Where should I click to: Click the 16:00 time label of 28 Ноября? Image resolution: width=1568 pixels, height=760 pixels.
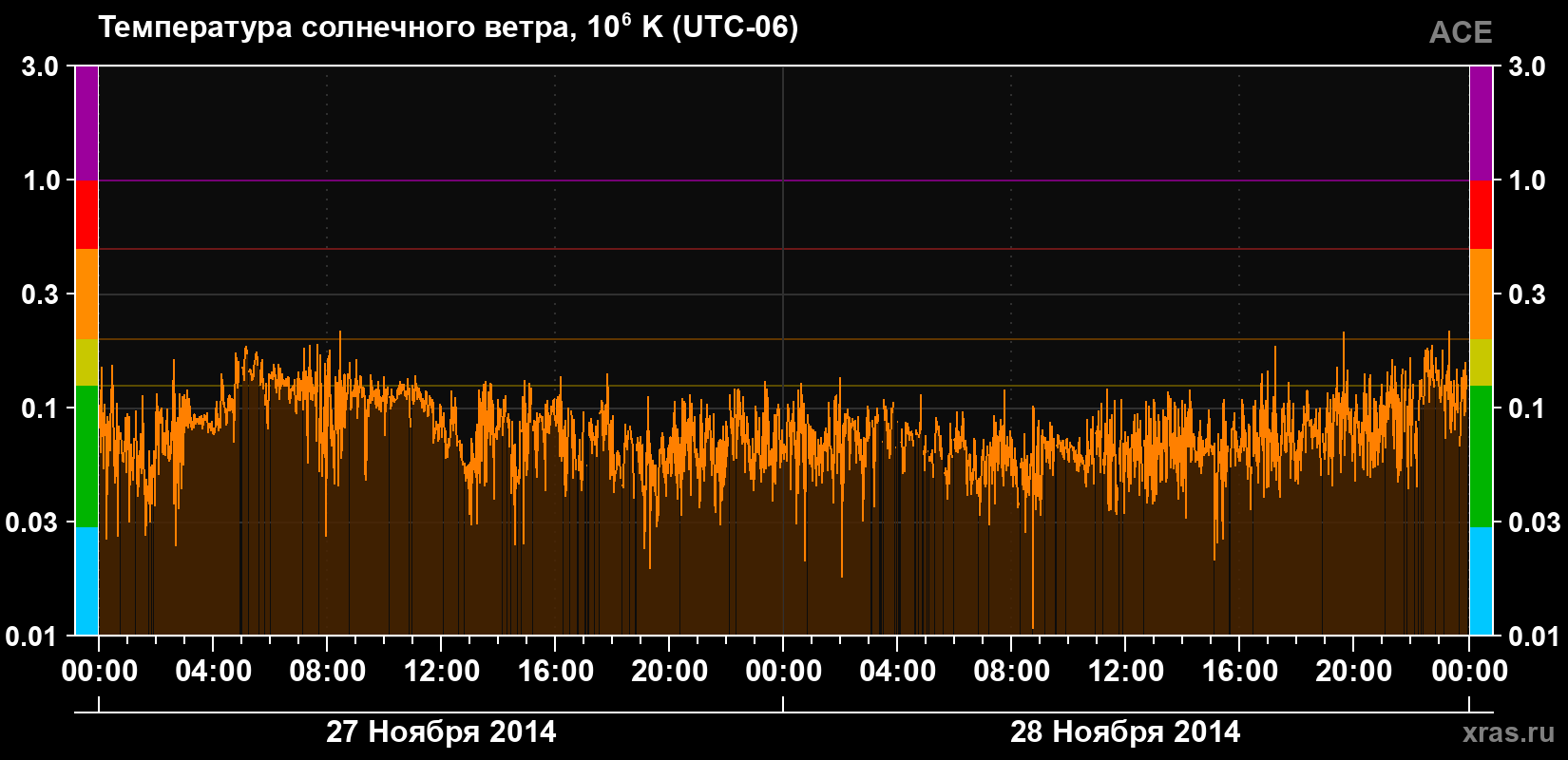point(1240,672)
